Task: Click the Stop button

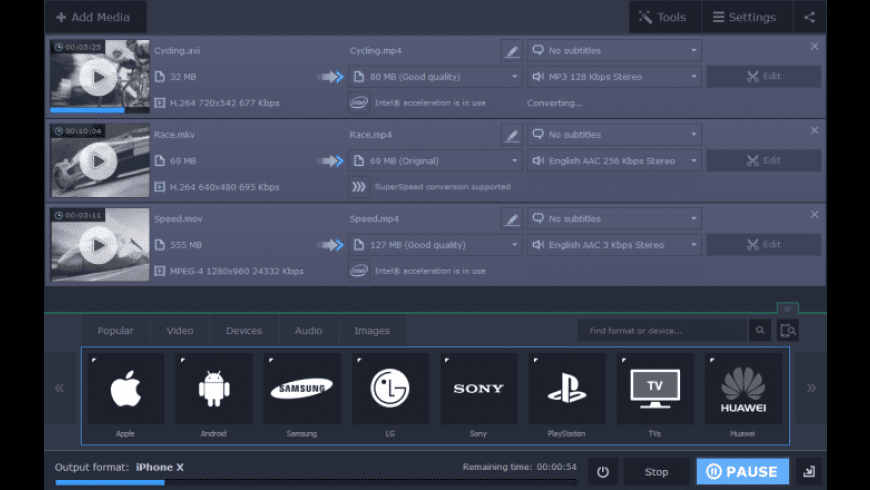Action: [656, 472]
